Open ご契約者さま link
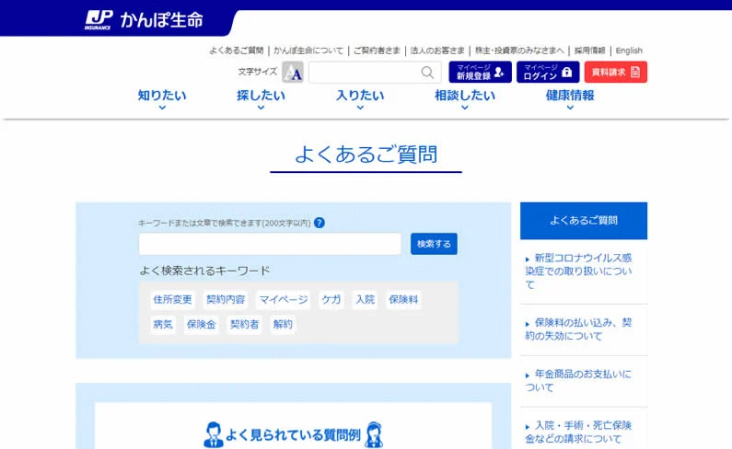This screenshot has height=449, width=732. coord(377,50)
